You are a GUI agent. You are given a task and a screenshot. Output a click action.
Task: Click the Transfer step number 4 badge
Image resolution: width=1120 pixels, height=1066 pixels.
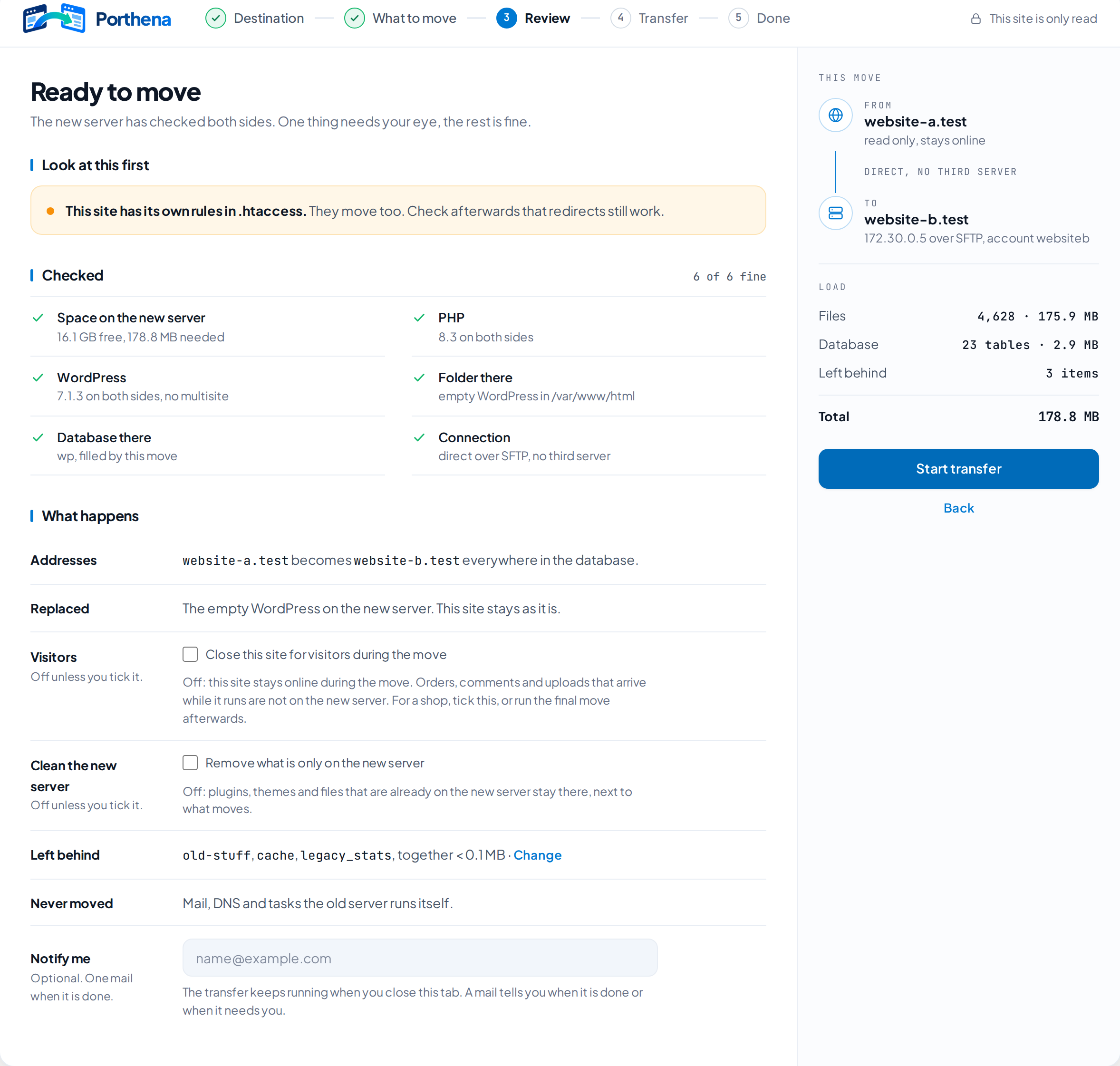[x=620, y=18]
